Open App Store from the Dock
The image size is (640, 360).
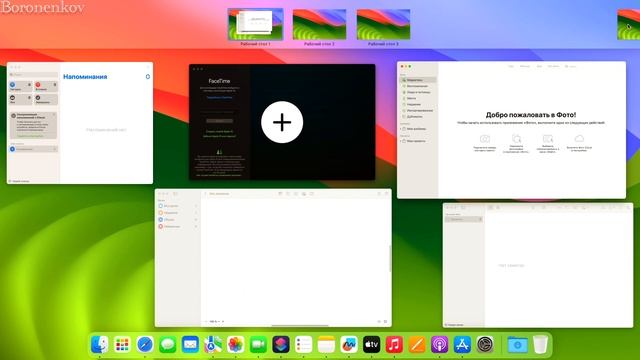tap(462, 345)
